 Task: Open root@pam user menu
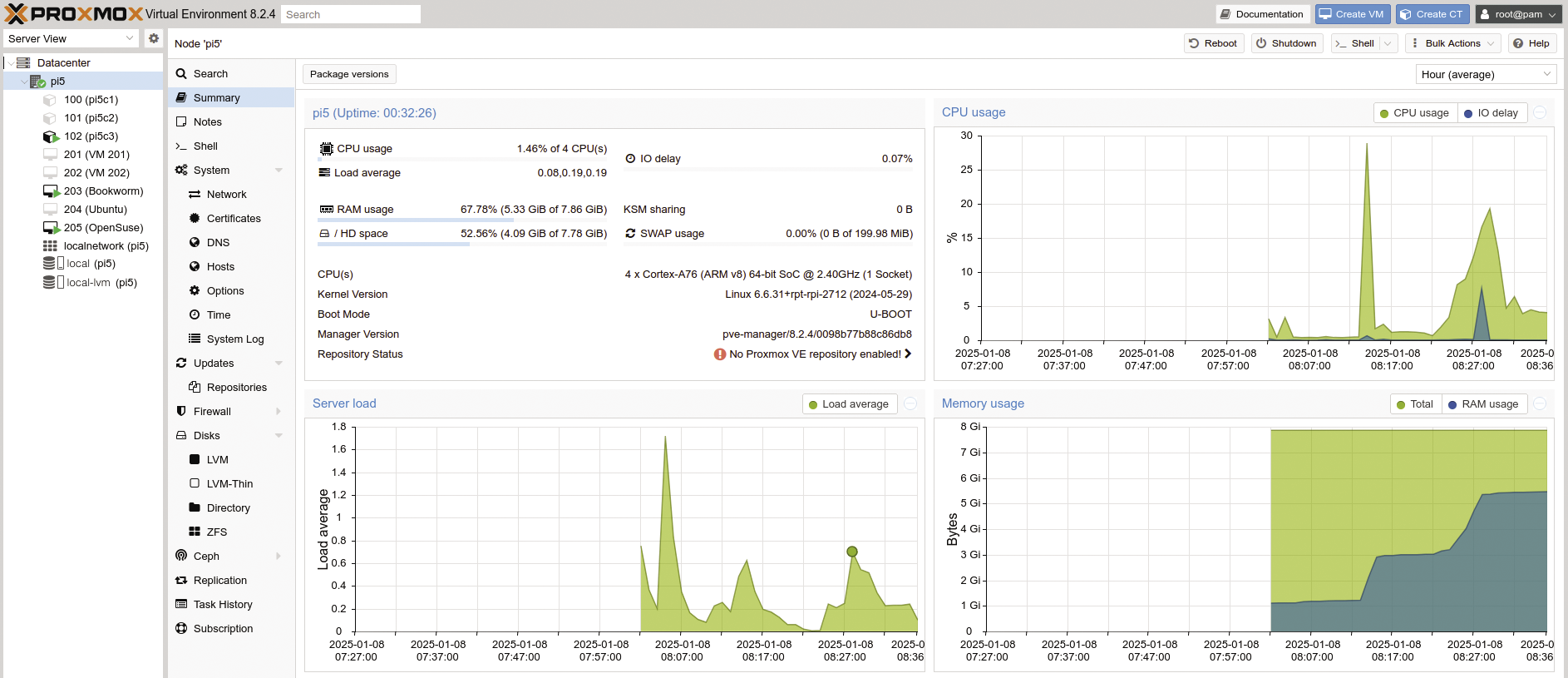1519,14
